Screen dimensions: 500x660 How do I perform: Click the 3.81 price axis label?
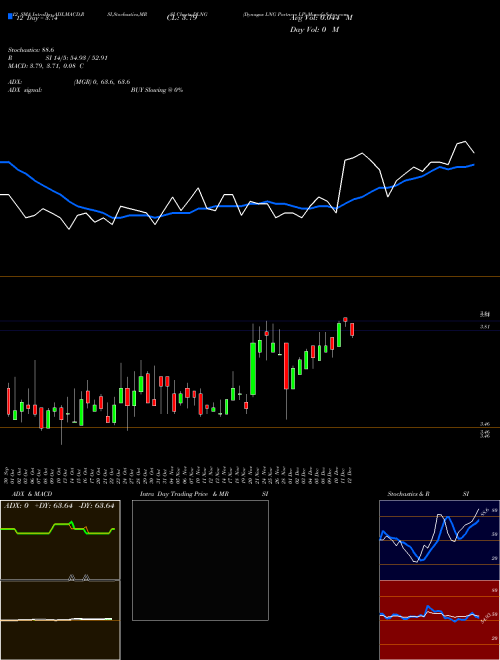484,327
